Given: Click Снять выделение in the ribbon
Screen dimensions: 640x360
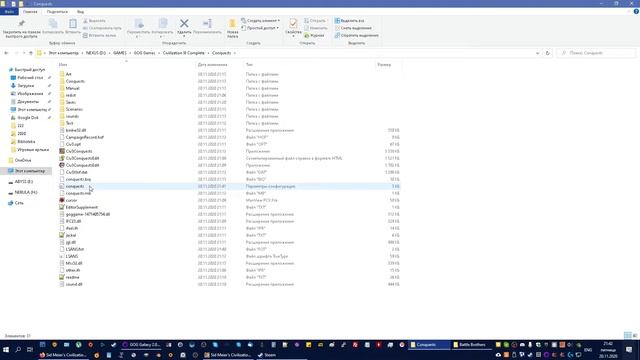Looking at the screenshot, I should (x=353, y=28).
